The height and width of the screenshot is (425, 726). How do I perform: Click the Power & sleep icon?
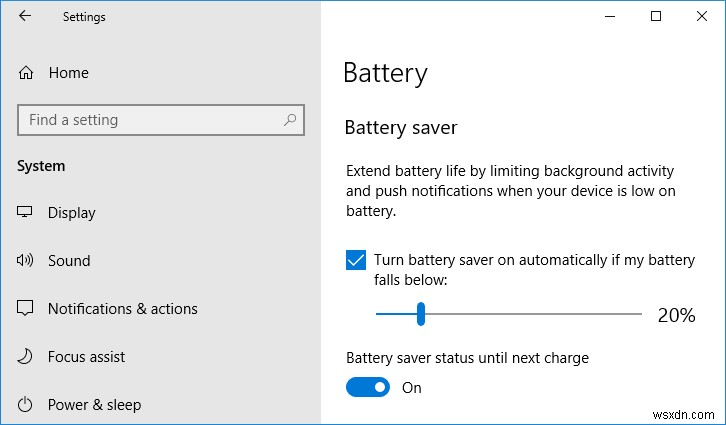[x=26, y=404]
